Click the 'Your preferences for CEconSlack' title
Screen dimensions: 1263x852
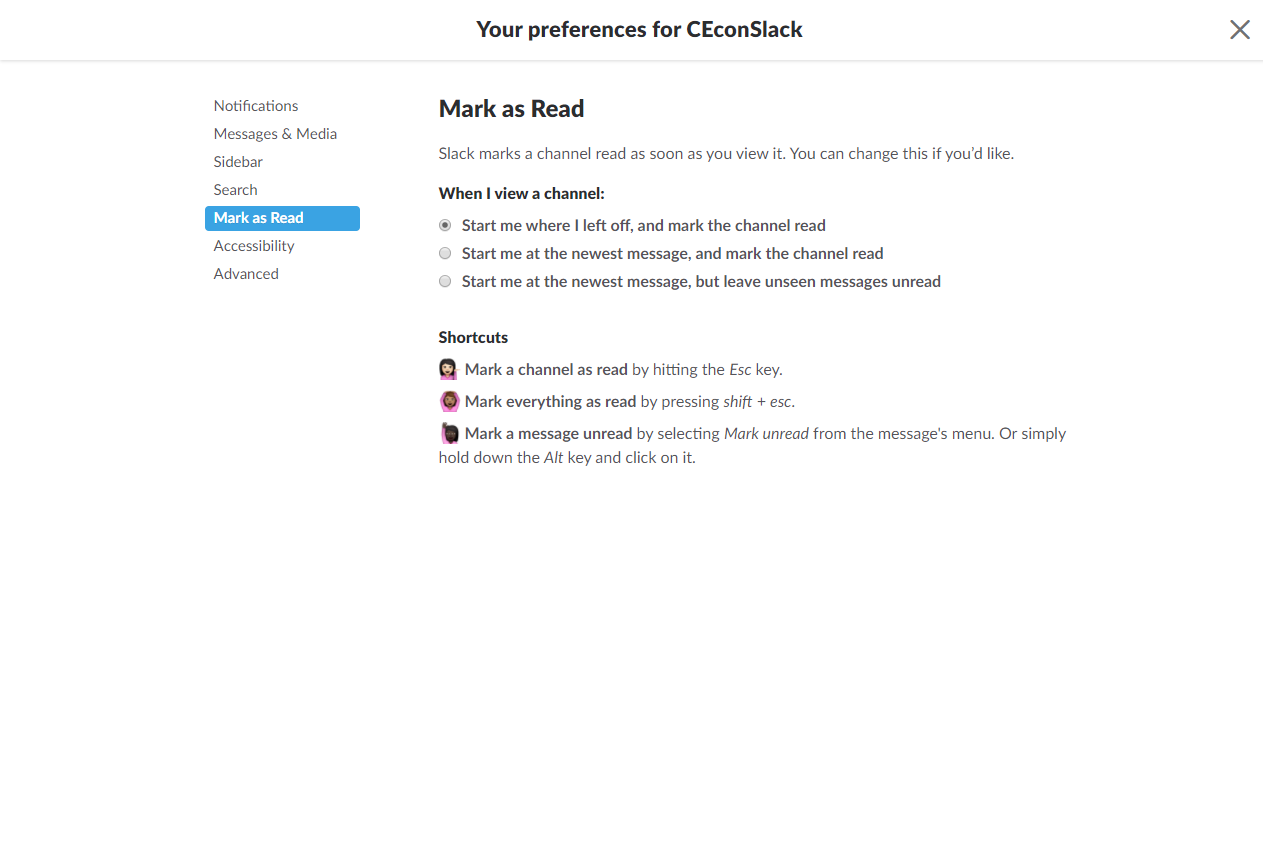pos(639,30)
